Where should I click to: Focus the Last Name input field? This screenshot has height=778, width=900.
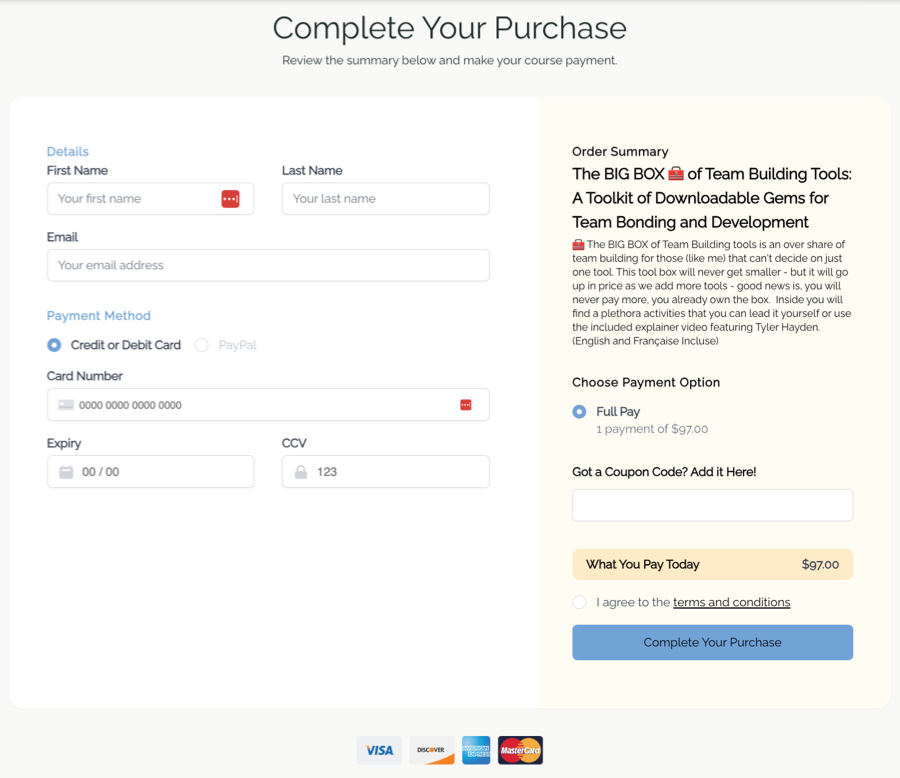[x=386, y=199]
